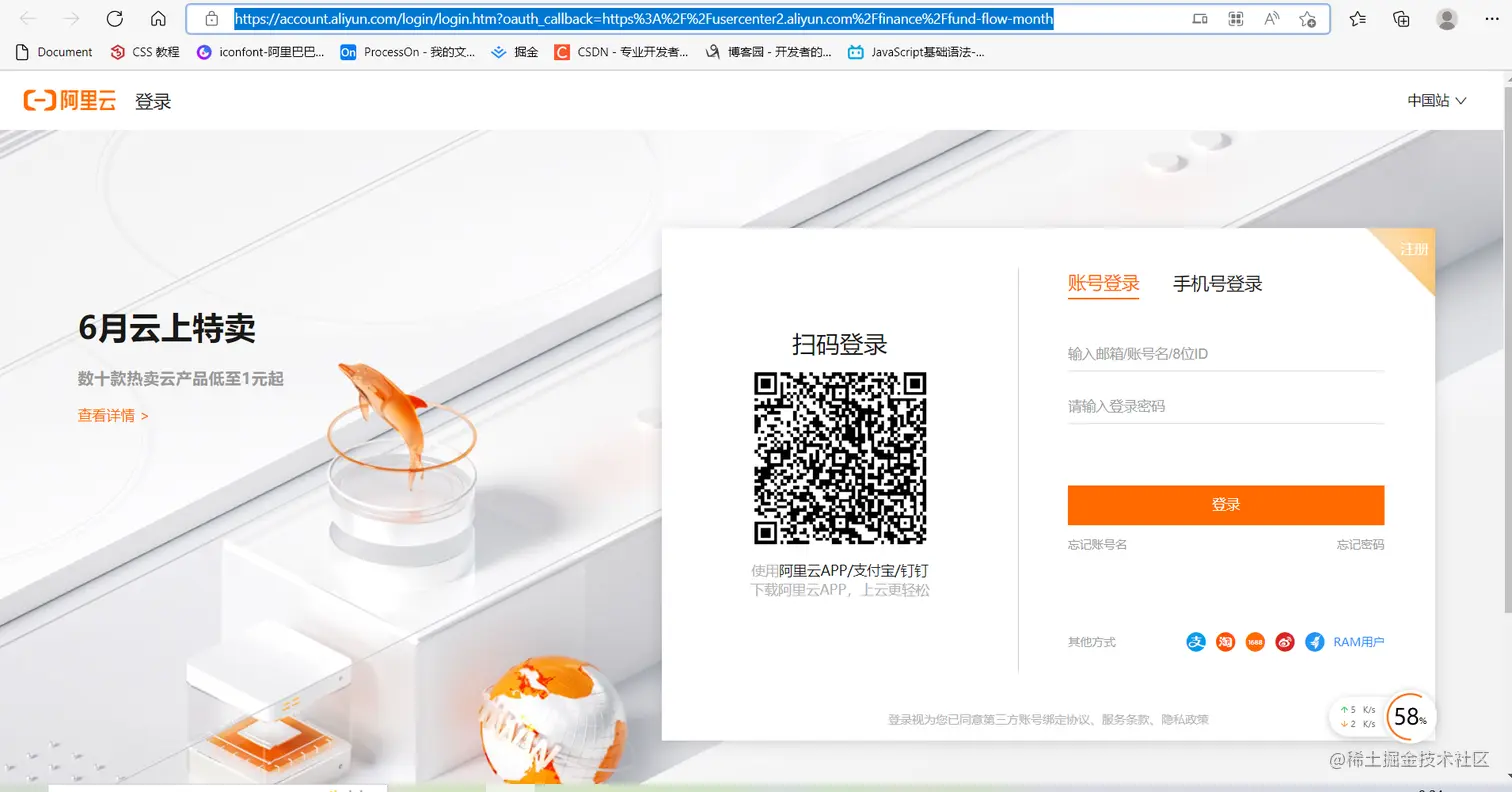Click the 忘记账号名 link
This screenshot has width=1512, height=792.
(1097, 545)
